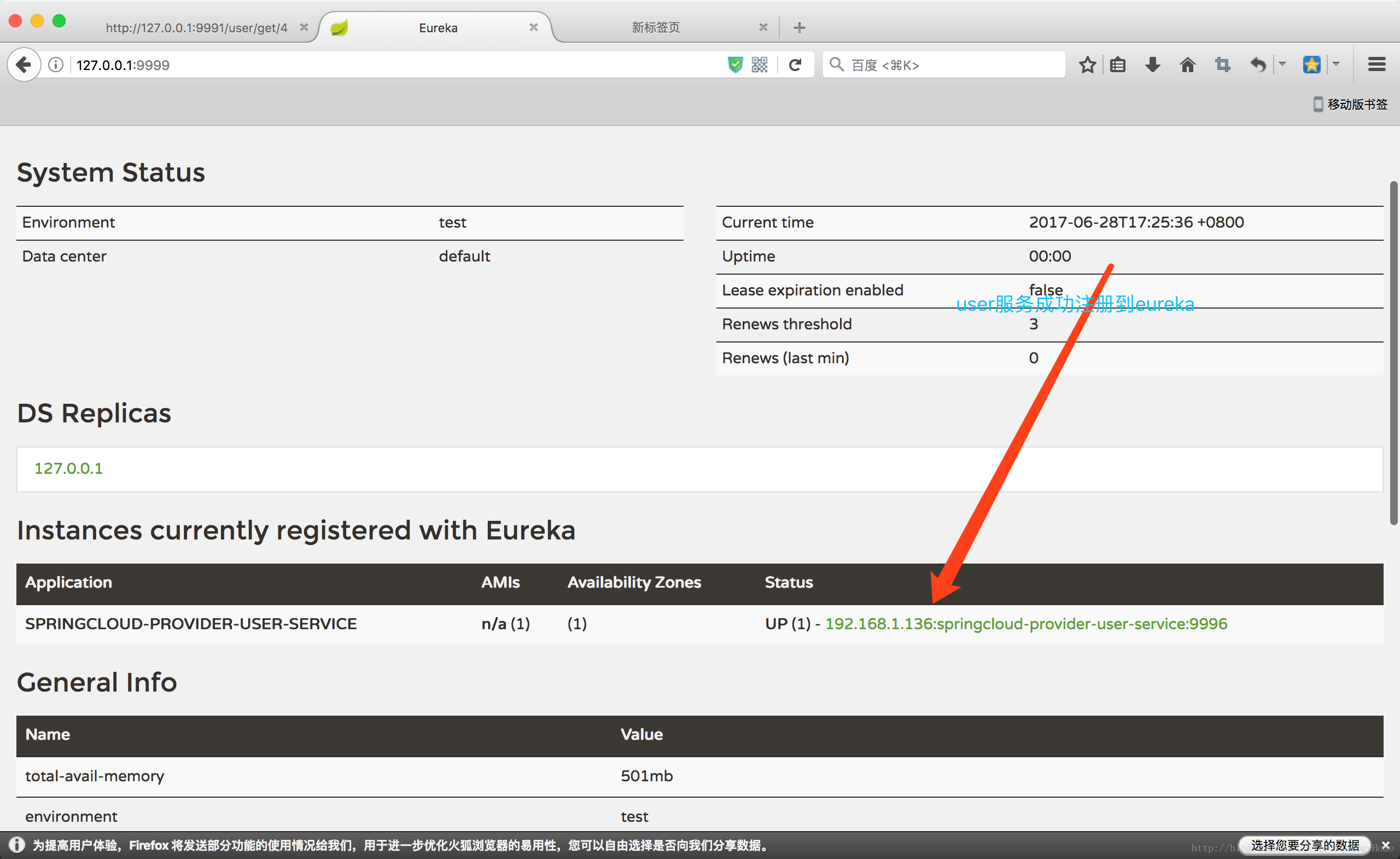The width and height of the screenshot is (1400, 859).
Task: Open the bookmarks list icon
Action: coord(1118,65)
